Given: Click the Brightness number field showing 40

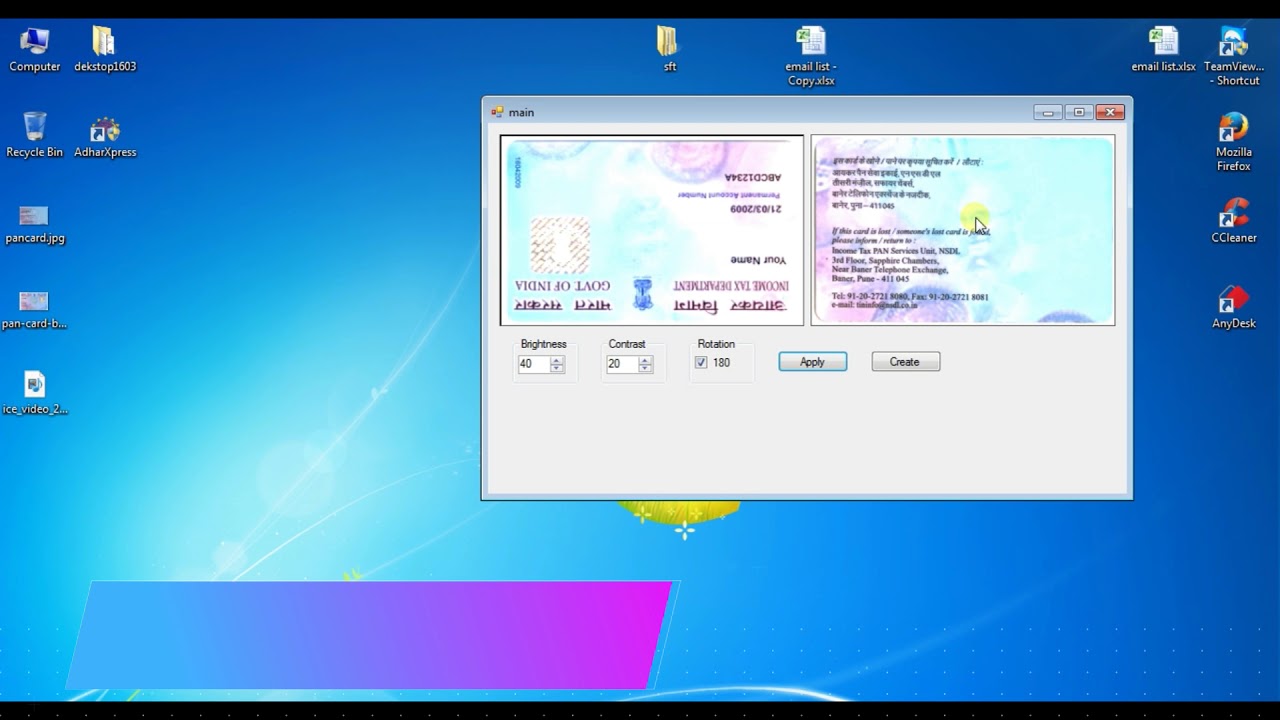Looking at the screenshot, I should (x=533, y=364).
